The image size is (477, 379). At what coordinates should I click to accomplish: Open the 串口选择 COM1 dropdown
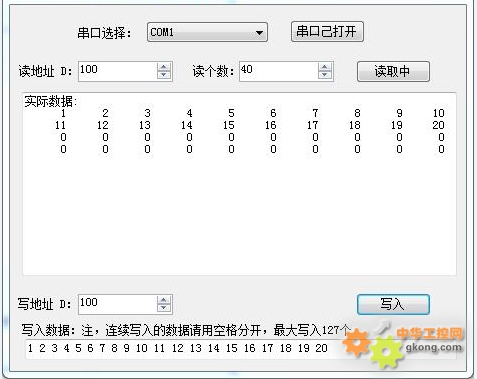tap(207, 32)
